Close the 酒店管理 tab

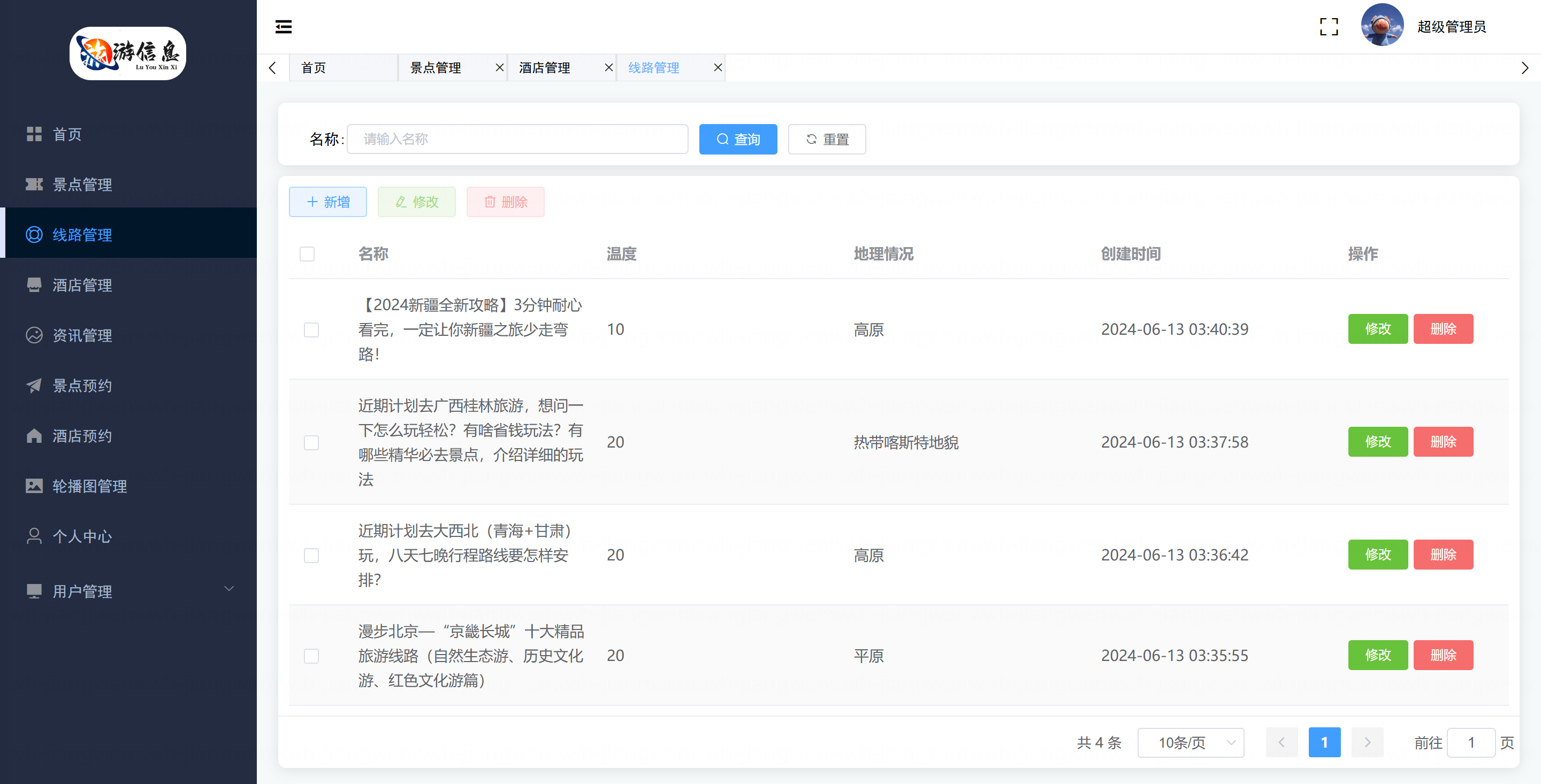(x=608, y=67)
